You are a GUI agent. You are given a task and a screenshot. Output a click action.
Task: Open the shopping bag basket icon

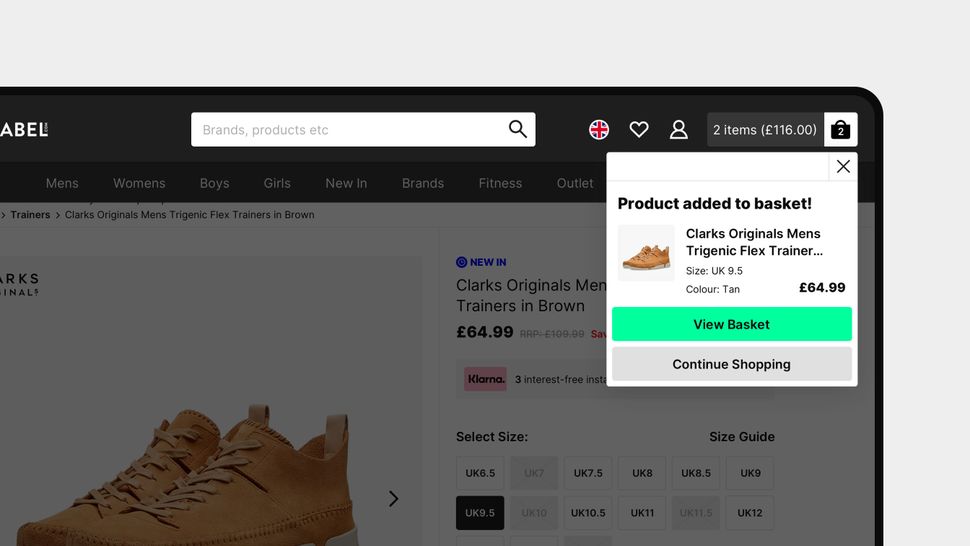(x=841, y=129)
